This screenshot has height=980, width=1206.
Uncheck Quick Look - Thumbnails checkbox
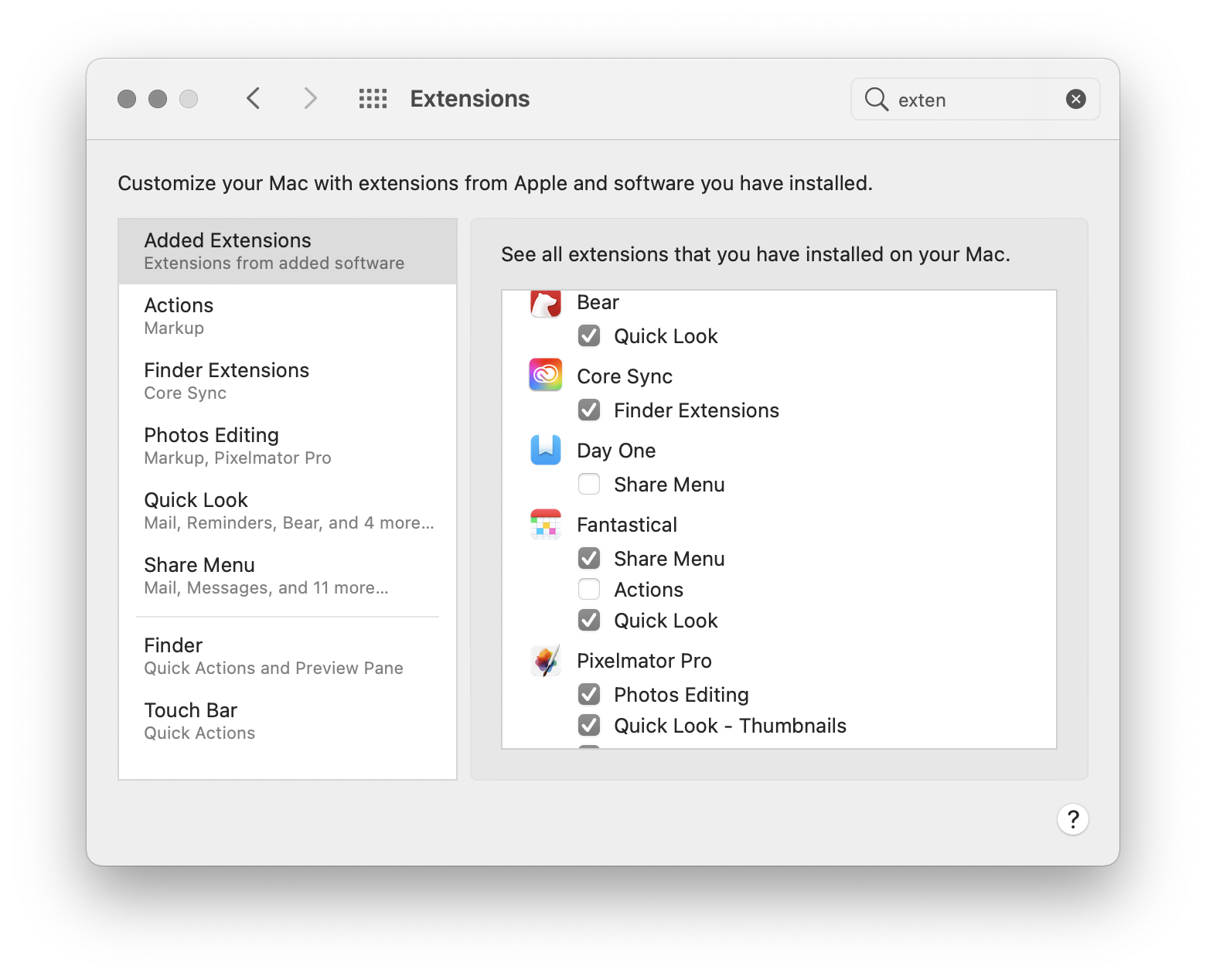pos(589,725)
